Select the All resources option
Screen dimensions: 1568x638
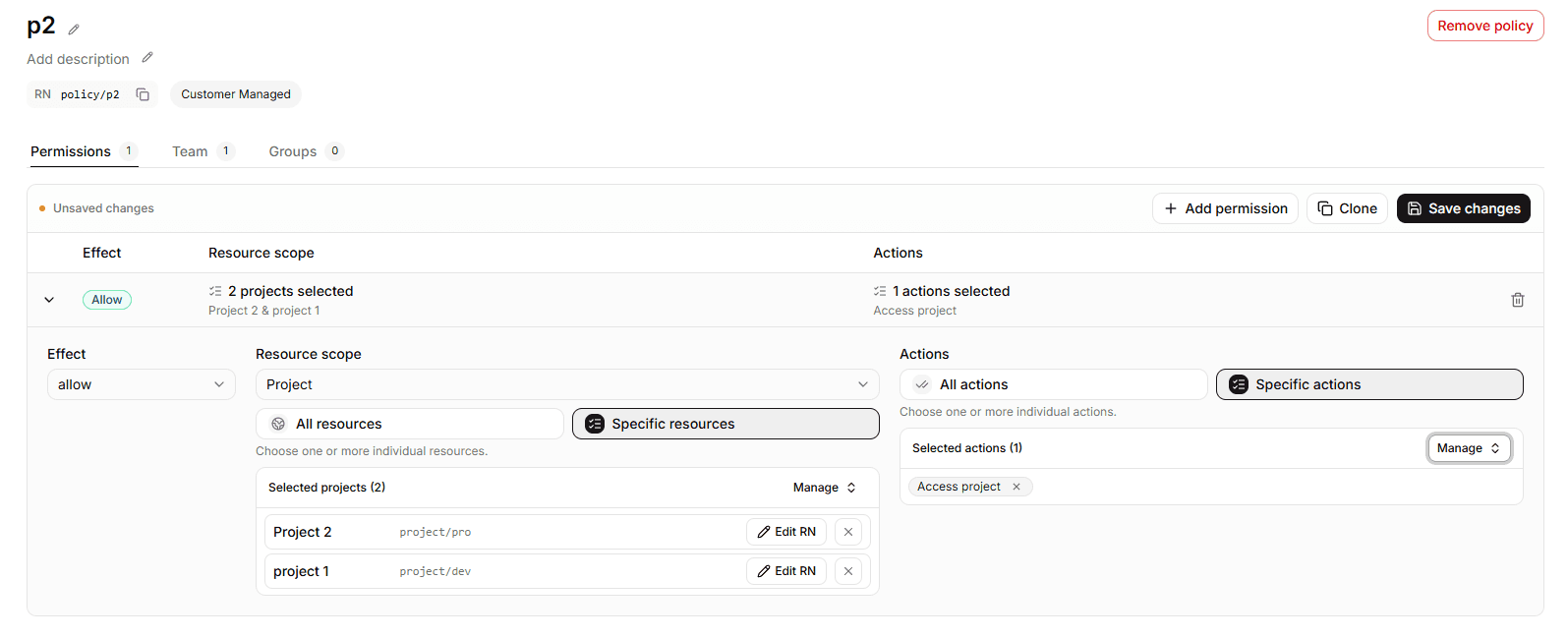coord(410,424)
